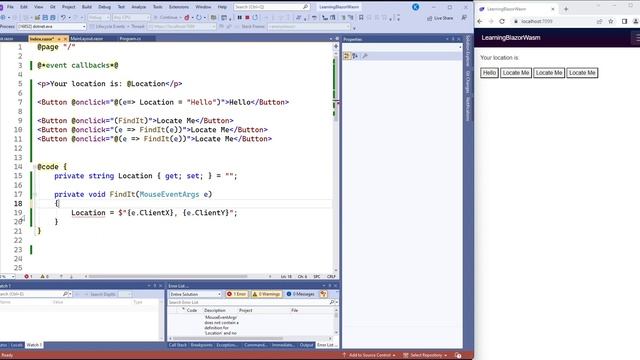Screen dimensions: 640x360
Task: Click the Live Share button
Action: coord(440,18)
